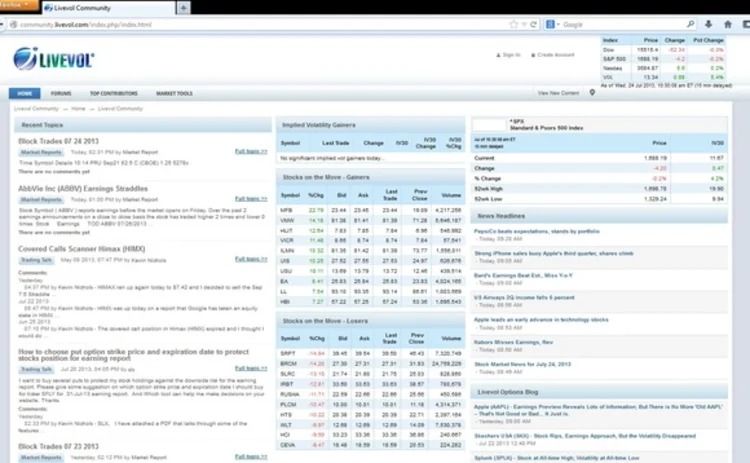The image size is (750, 463).
Task: Open Skechers USA (SKX) blog post
Action: pos(585,436)
